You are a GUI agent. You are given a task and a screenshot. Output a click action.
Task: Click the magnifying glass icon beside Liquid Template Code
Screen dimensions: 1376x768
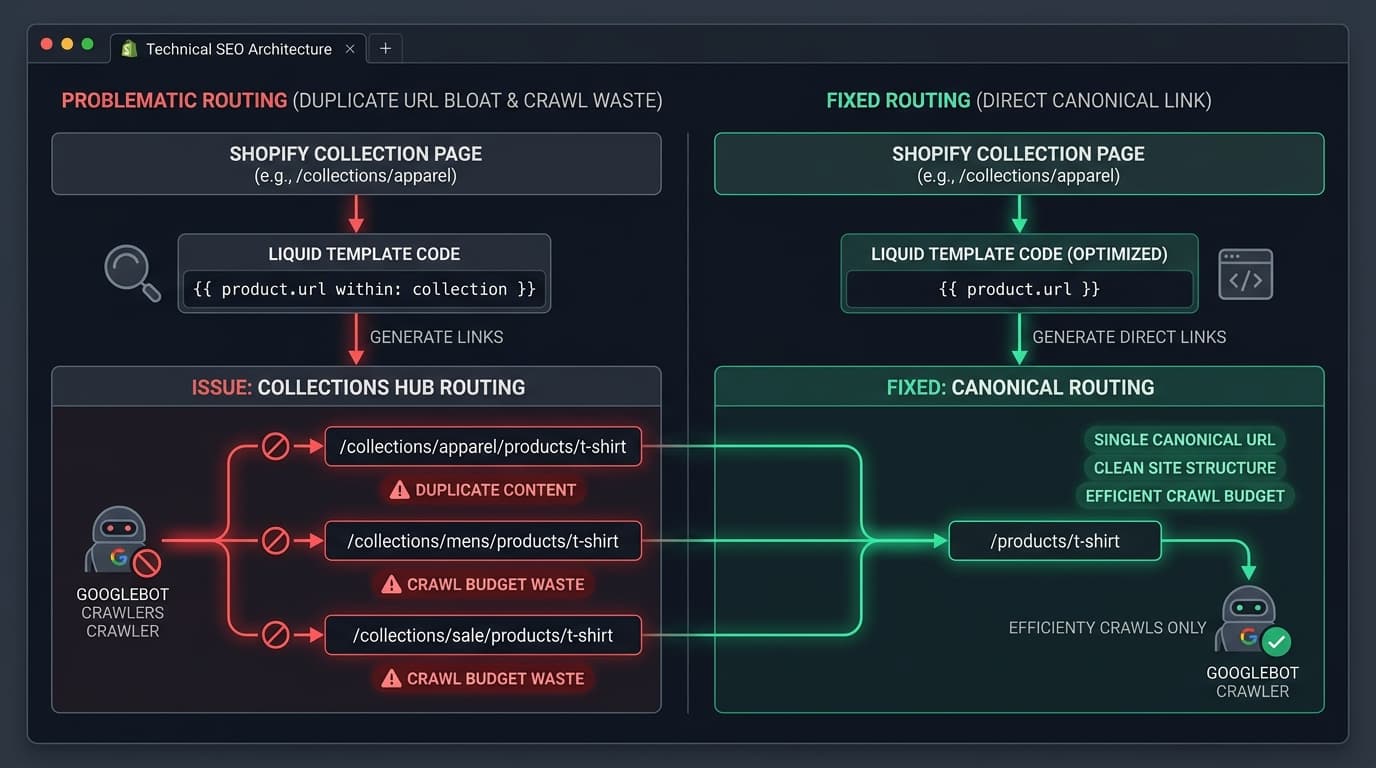pyautogui.click(x=132, y=273)
